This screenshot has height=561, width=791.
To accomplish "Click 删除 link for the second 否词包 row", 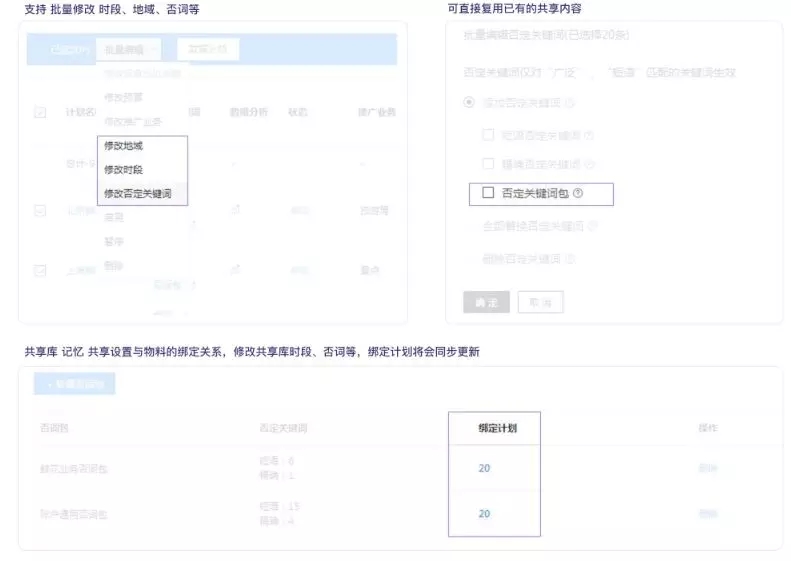I will click(708, 514).
